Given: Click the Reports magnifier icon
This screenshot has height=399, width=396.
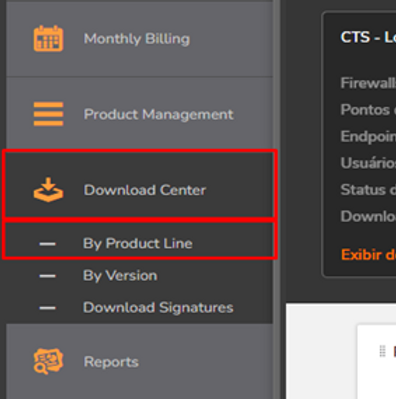Looking at the screenshot, I should pyautogui.click(x=48, y=361).
